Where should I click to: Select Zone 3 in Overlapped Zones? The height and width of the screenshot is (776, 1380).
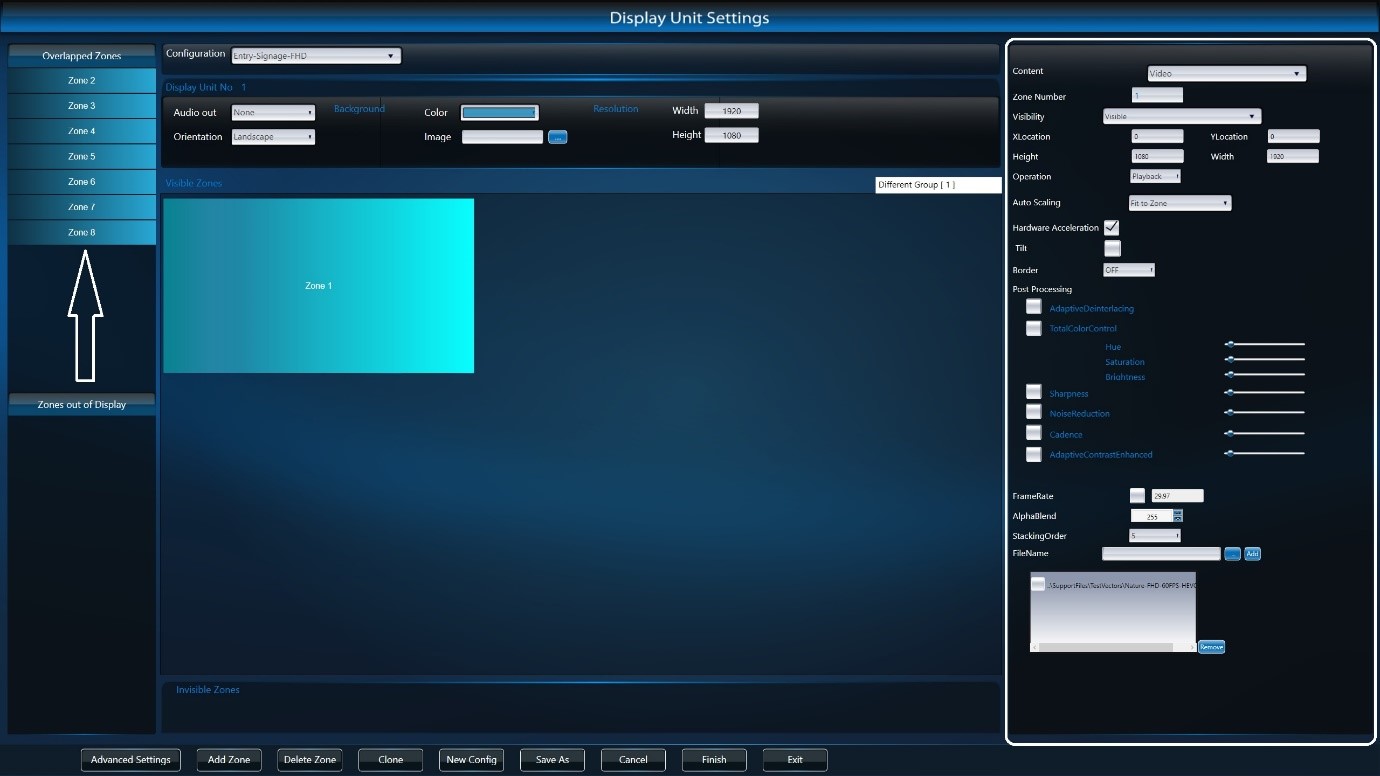(82, 106)
